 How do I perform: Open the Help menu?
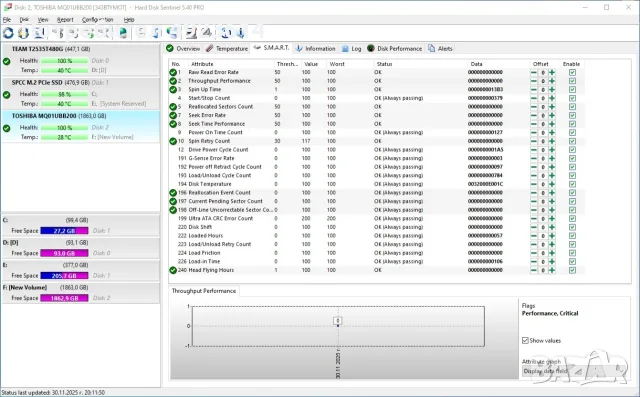coord(129,20)
